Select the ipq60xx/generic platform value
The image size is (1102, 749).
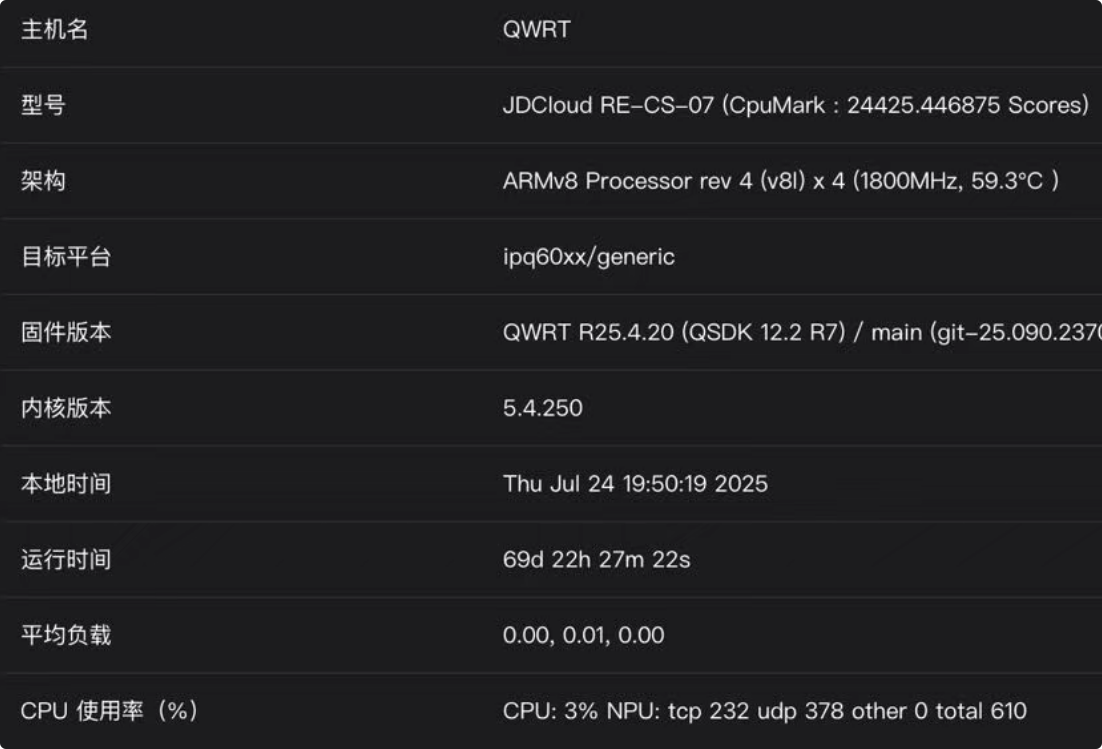tap(588, 257)
